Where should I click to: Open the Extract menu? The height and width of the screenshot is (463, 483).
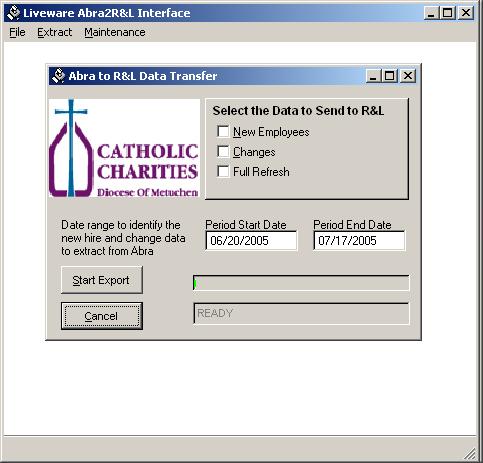tap(54, 32)
